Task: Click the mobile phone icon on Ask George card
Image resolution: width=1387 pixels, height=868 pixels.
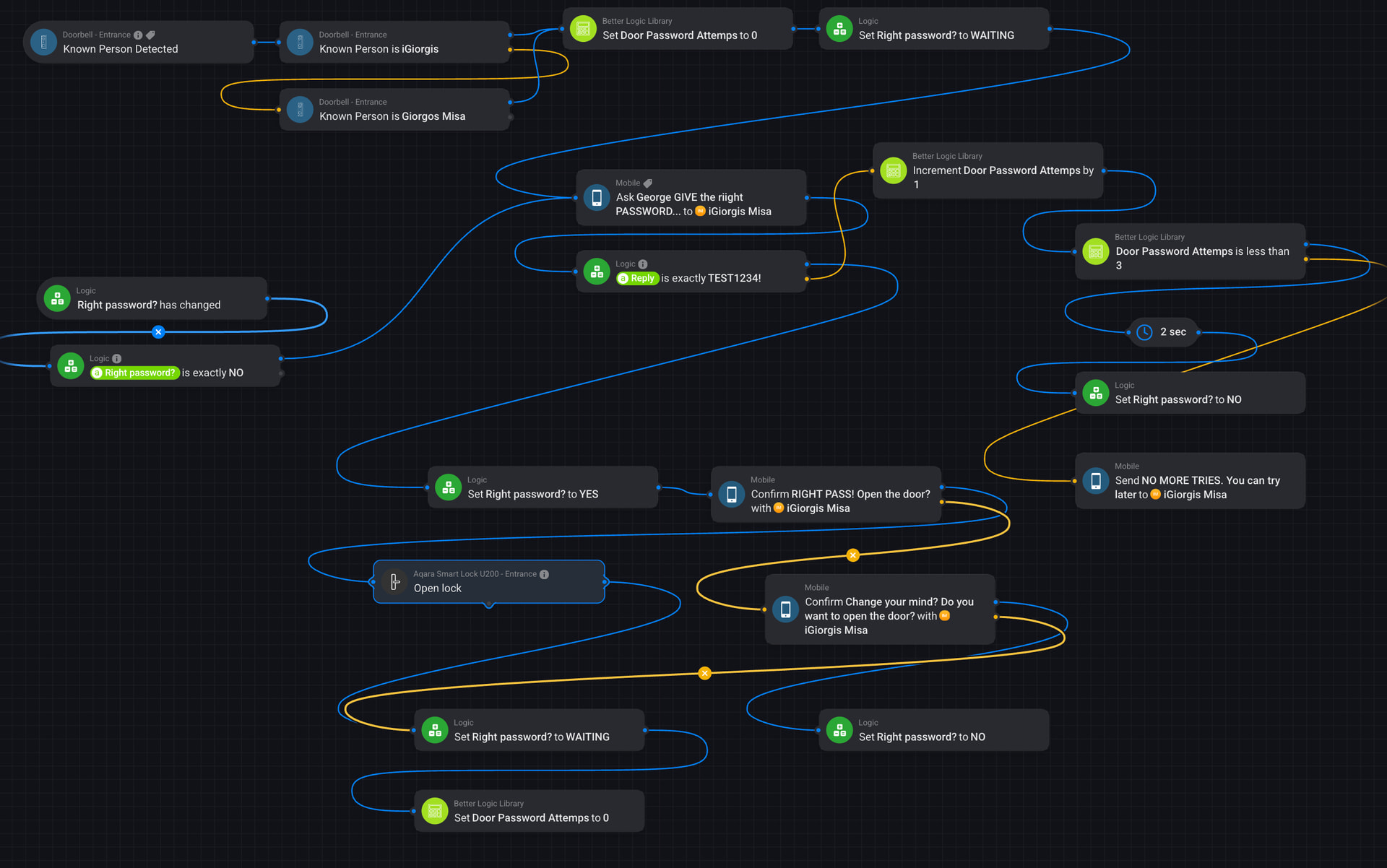Action: click(596, 197)
